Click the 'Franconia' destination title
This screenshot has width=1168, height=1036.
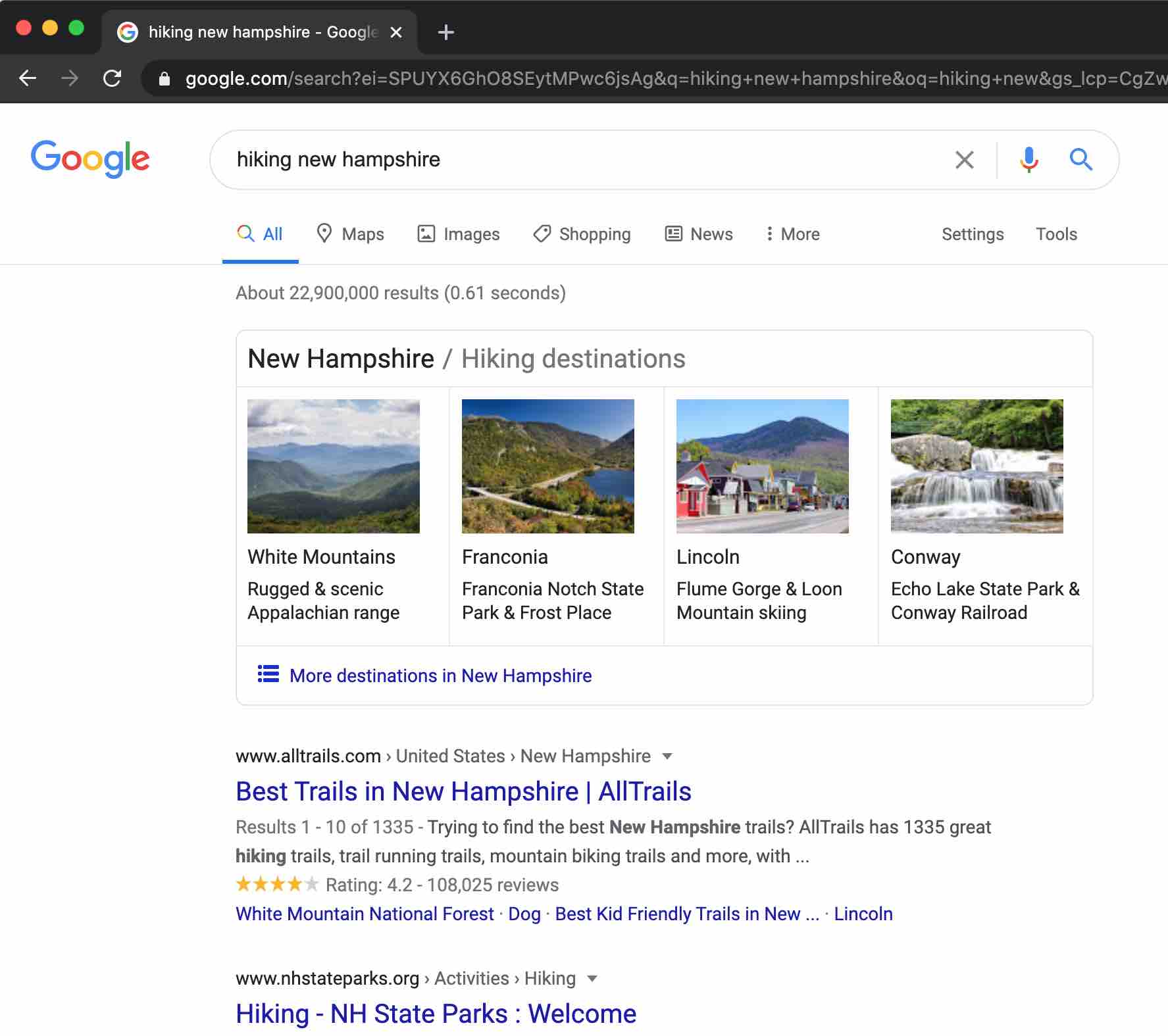tap(505, 557)
